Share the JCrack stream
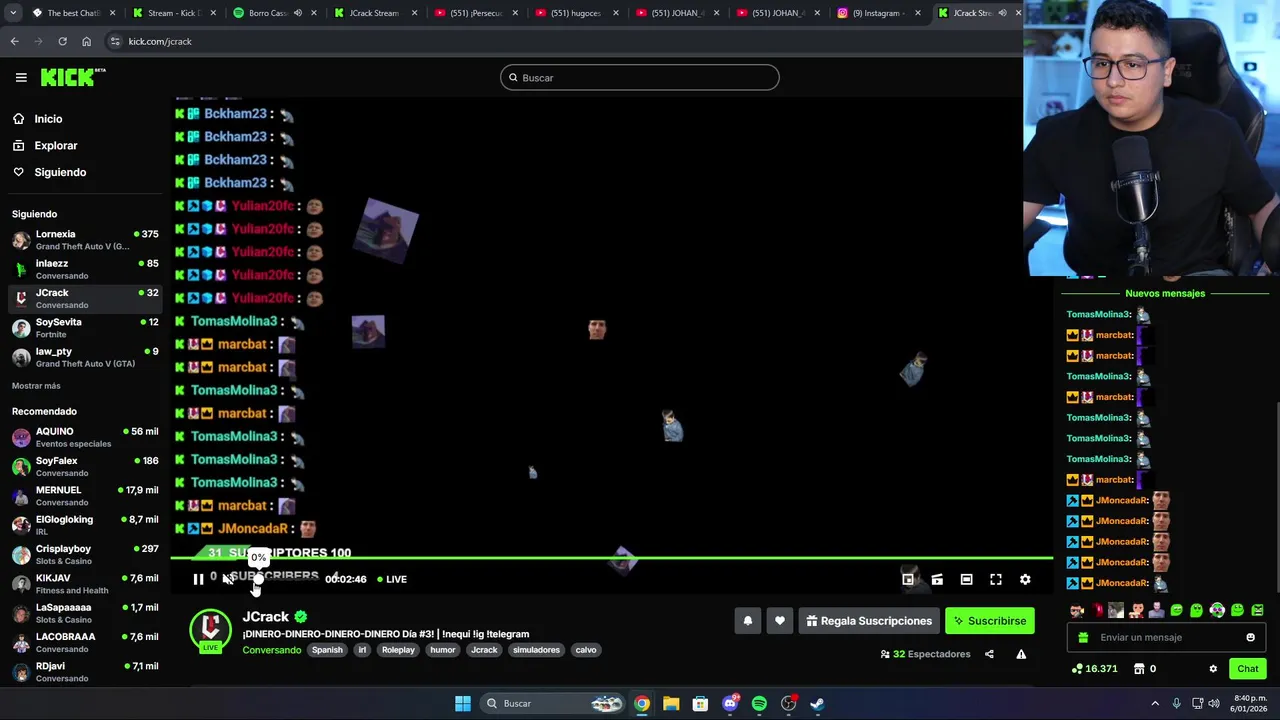This screenshot has height=720, width=1280. pos(989,654)
